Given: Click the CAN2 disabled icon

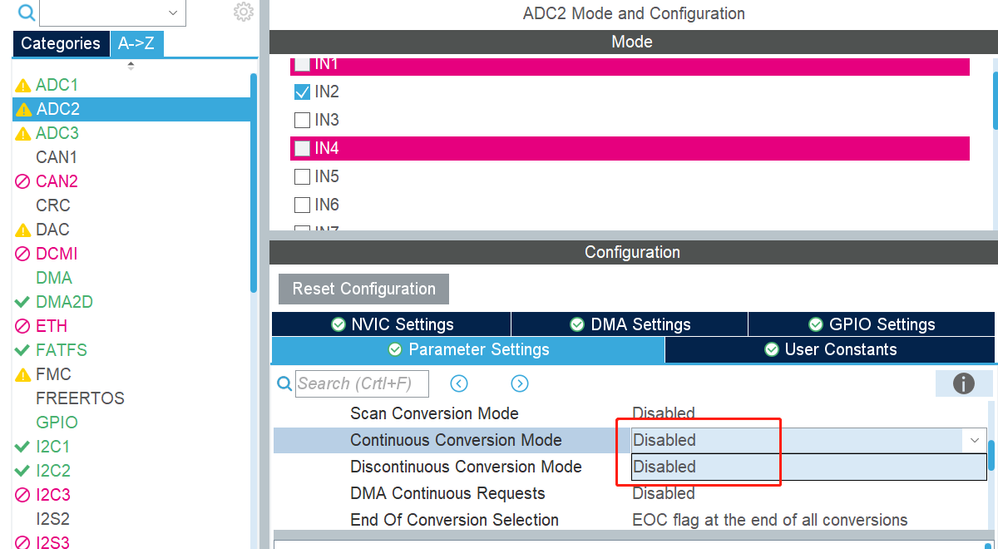Looking at the screenshot, I should coord(22,181).
